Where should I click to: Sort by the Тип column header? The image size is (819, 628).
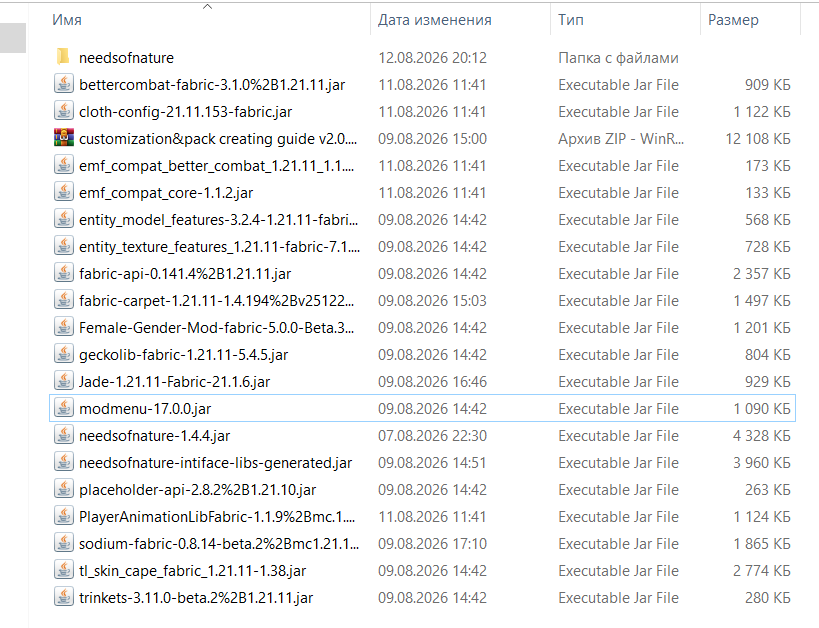click(x=570, y=20)
